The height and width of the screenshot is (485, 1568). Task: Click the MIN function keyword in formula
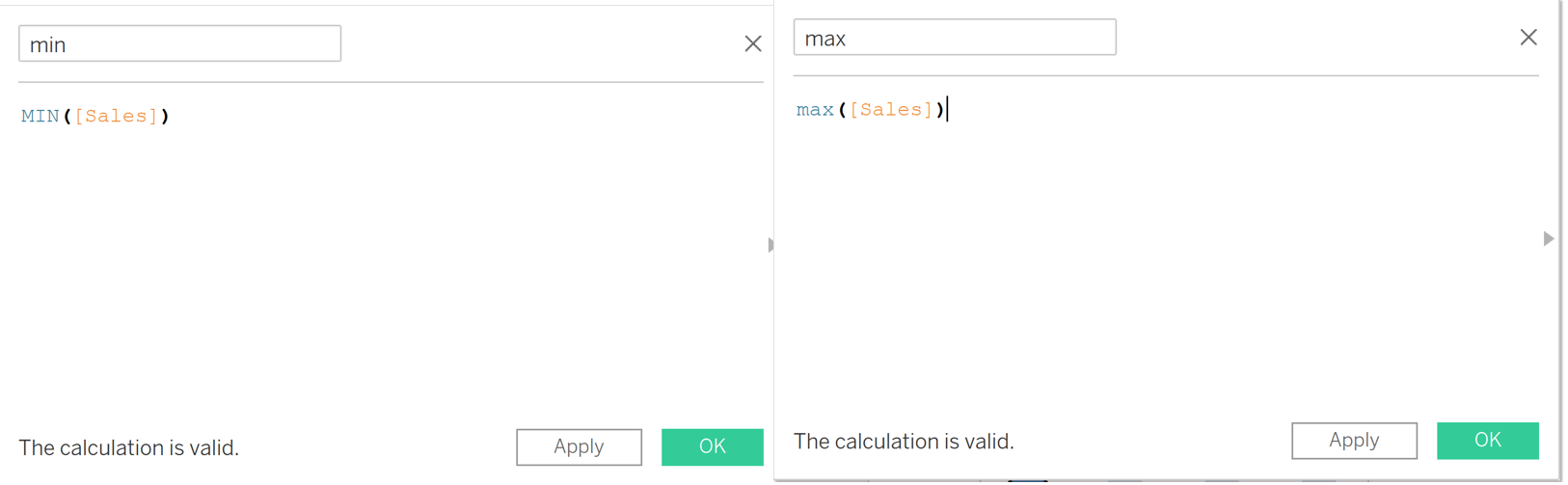pyautogui.click(x=41, y=117)
